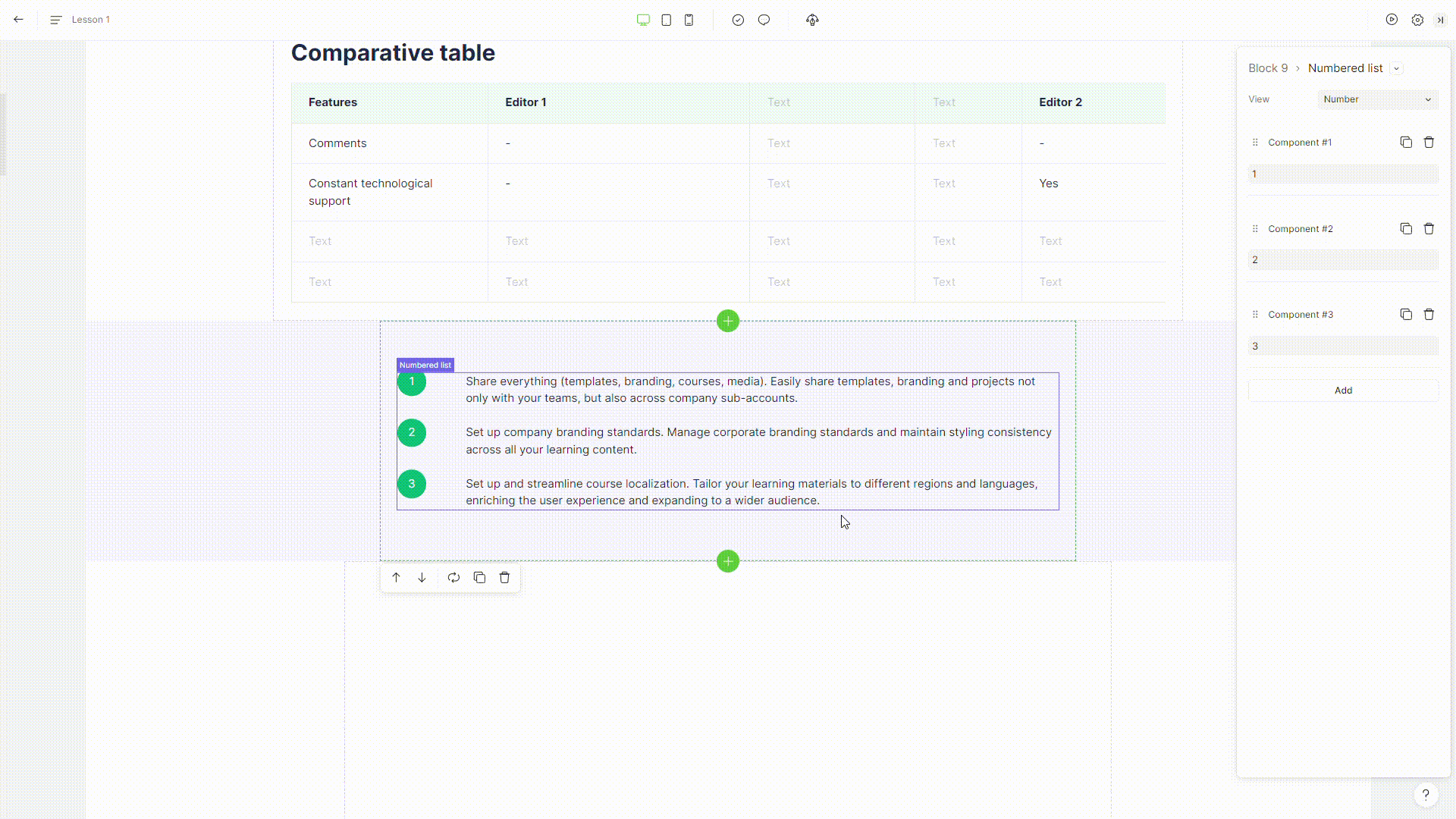The height and width of the screenshot is (819, 1456).
Task: Click the publish upload icon
Action: click(812, 20)
